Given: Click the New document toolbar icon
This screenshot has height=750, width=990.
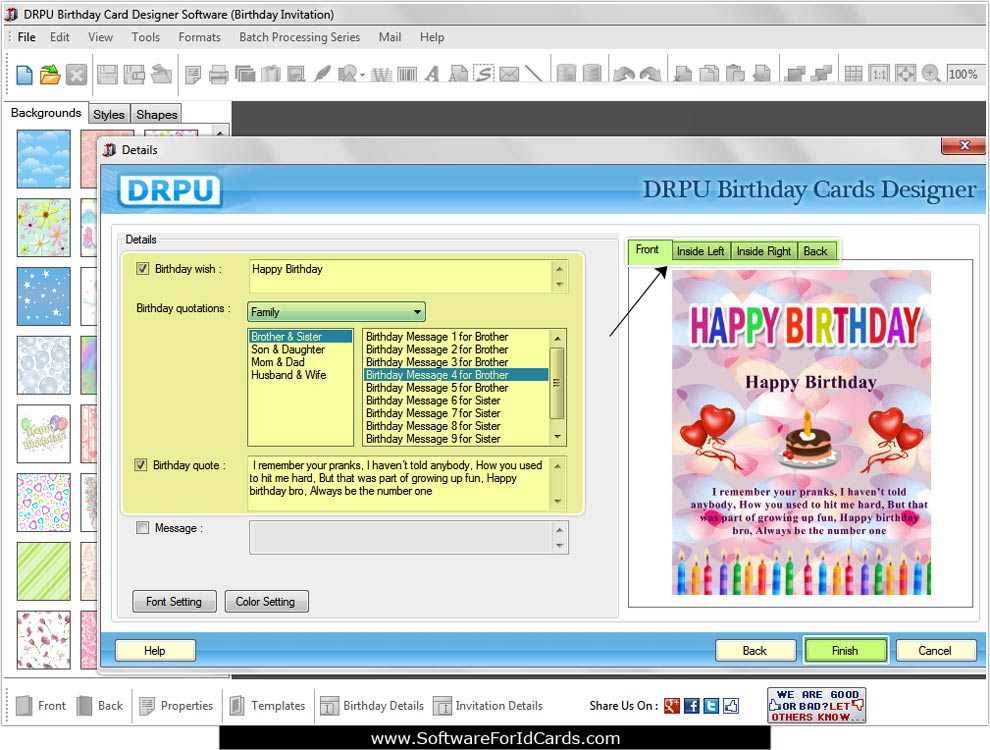Looking at the screenshot, I should coord(24,74).
